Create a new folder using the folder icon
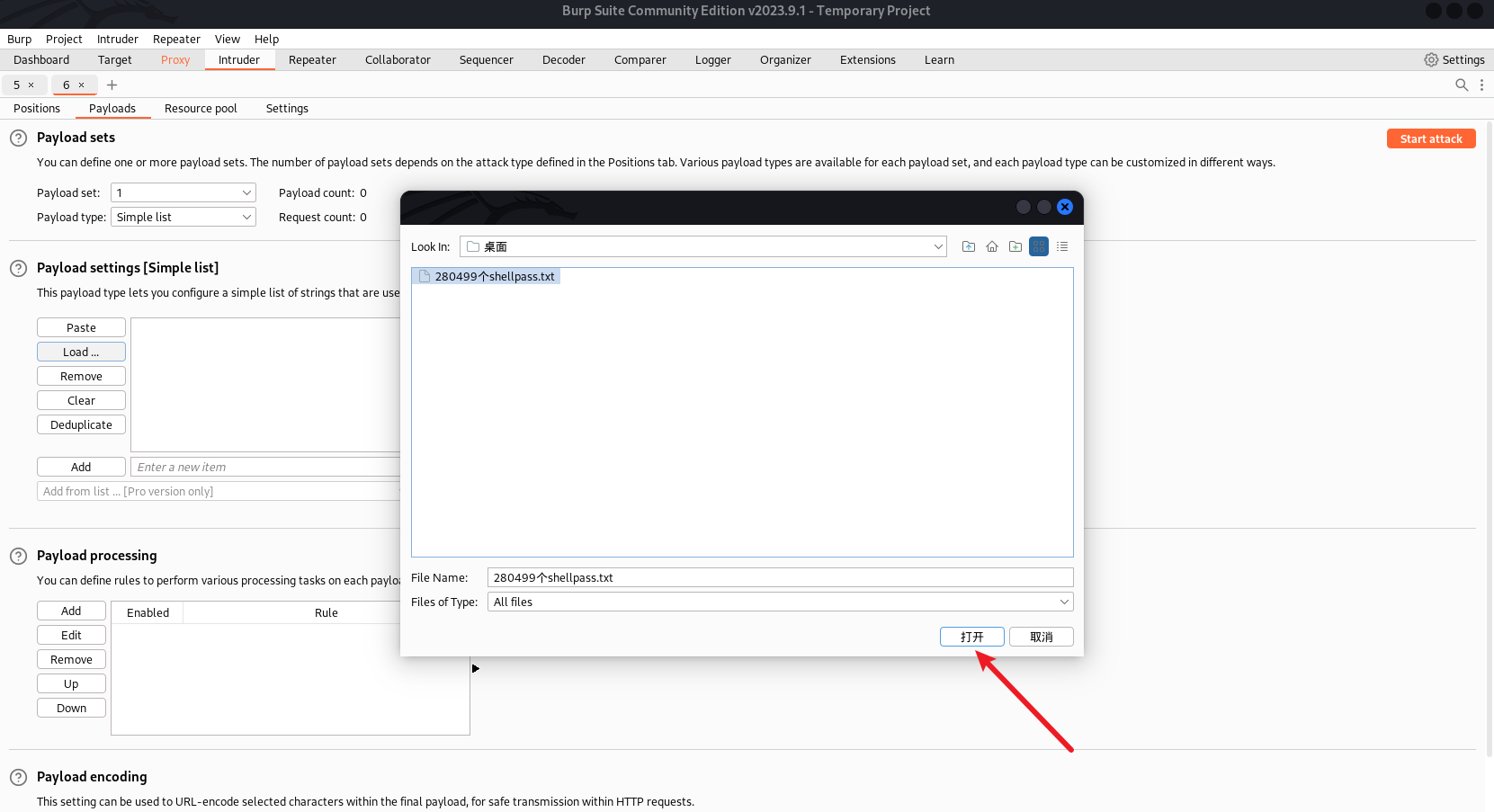This screenshot has width=1494, height=812. [x=1015, y=246]
